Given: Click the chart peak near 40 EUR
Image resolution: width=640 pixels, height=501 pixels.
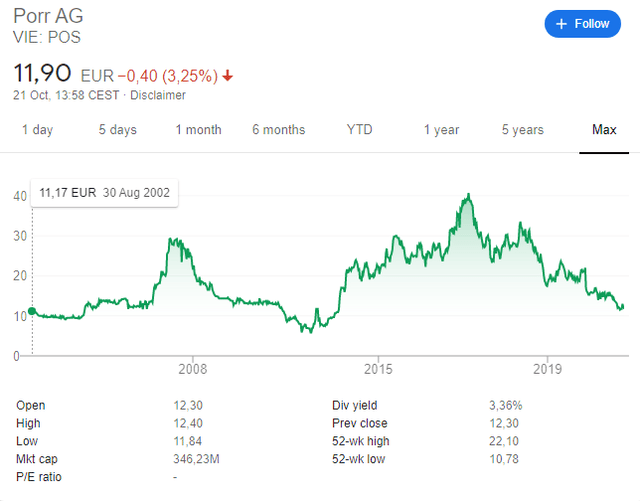Looking at the screenshot, I should pos(469,195).
